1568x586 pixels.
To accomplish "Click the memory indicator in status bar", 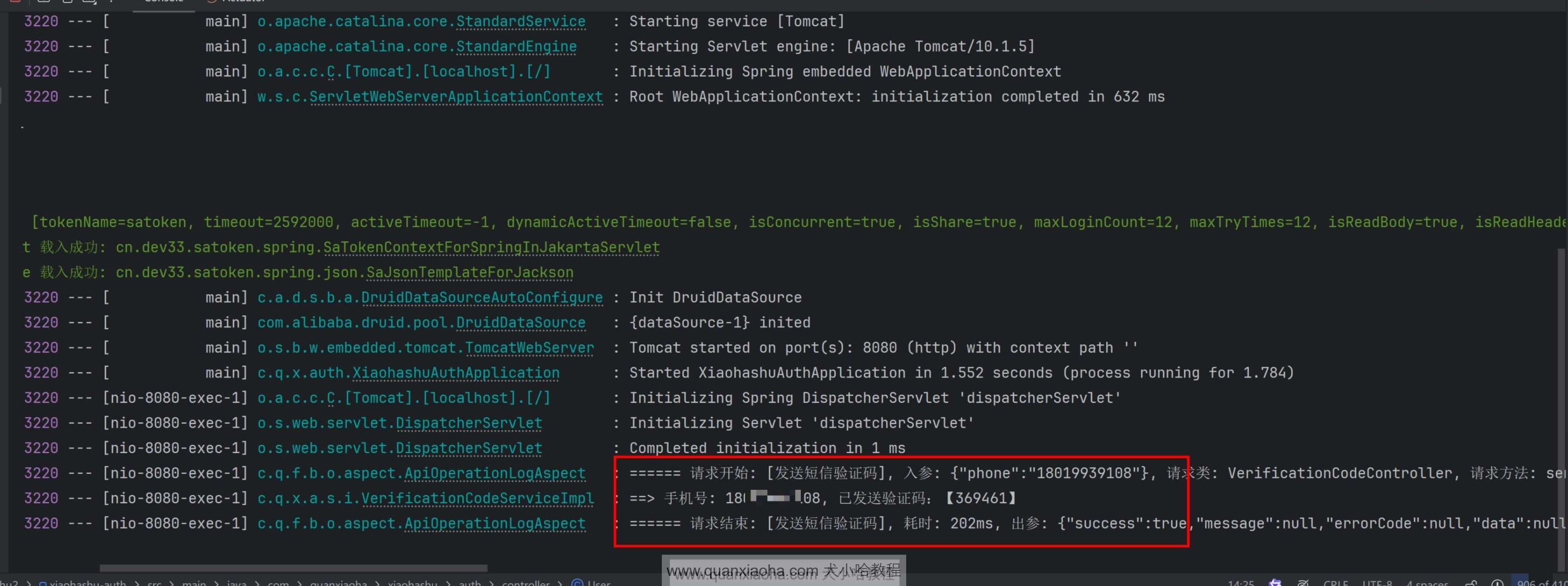I will pyautogui.click(x=1540, y=582).
